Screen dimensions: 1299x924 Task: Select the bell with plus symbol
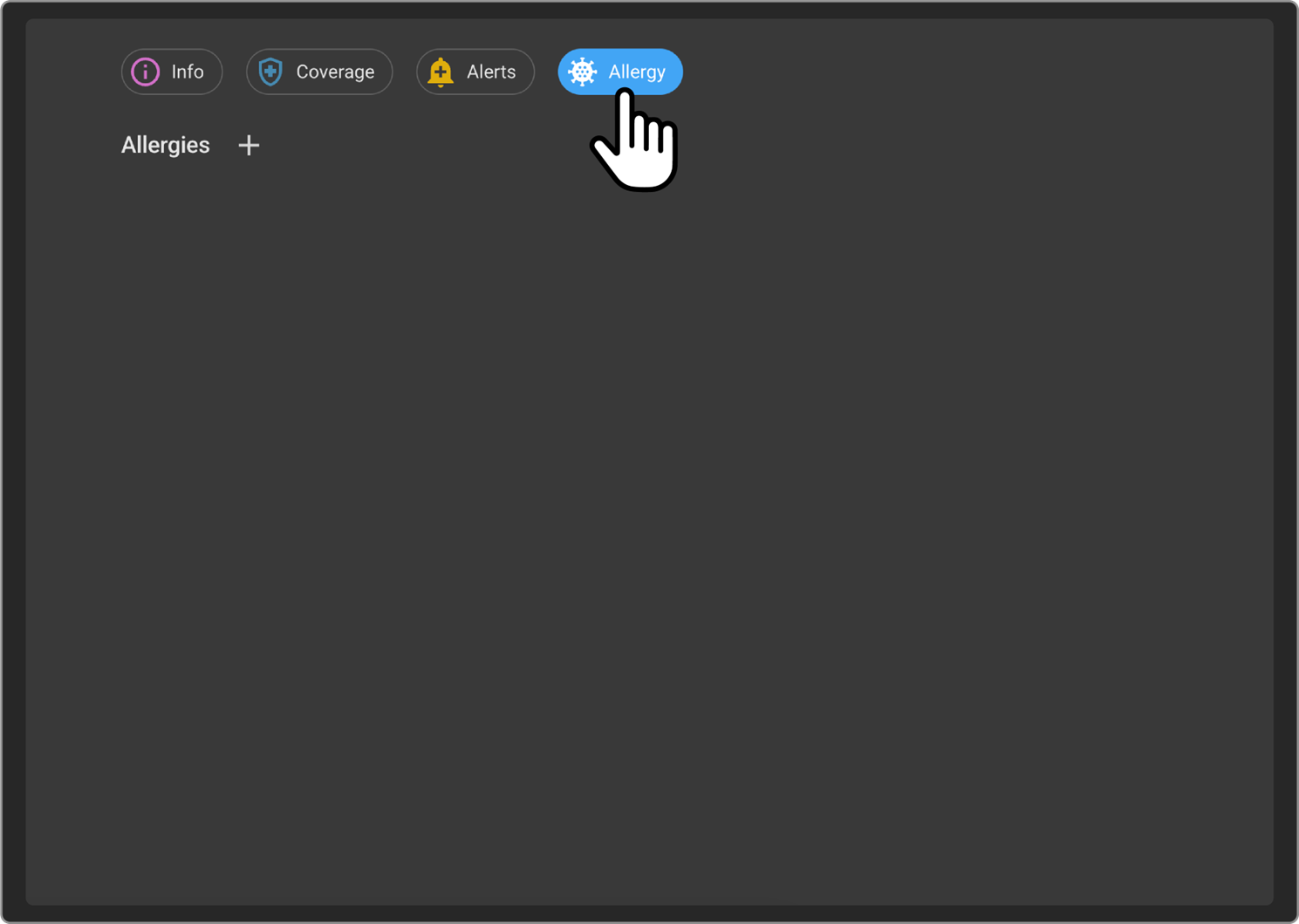pos(441,72)
